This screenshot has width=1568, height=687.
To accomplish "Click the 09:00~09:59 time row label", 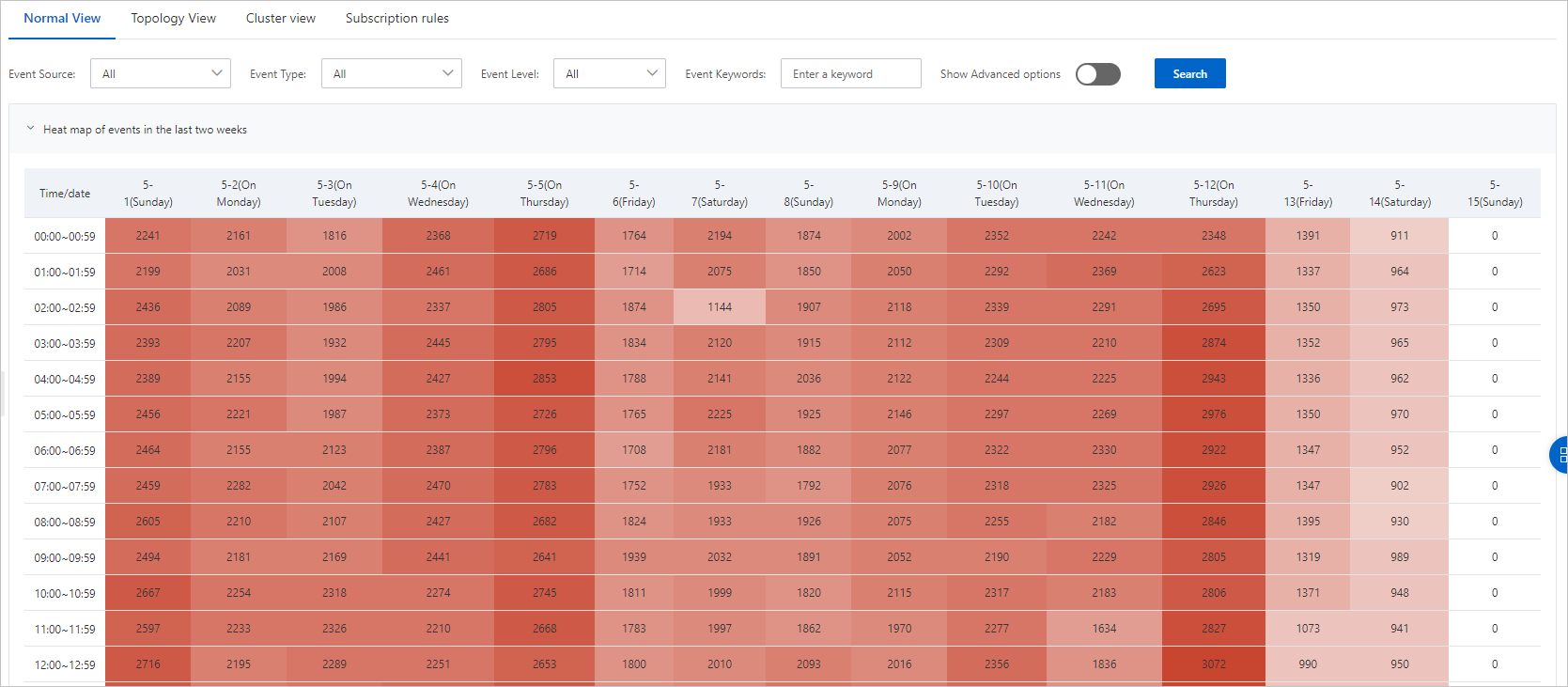I will 65,557.
